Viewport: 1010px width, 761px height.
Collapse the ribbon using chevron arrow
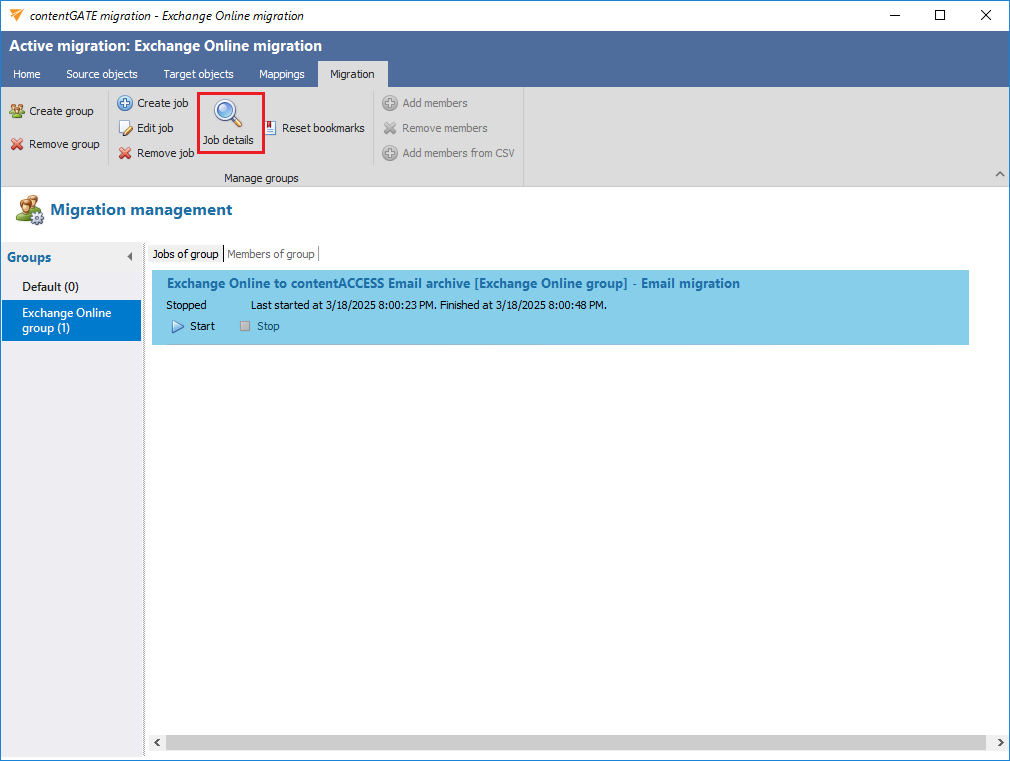[x=999, y=175]
